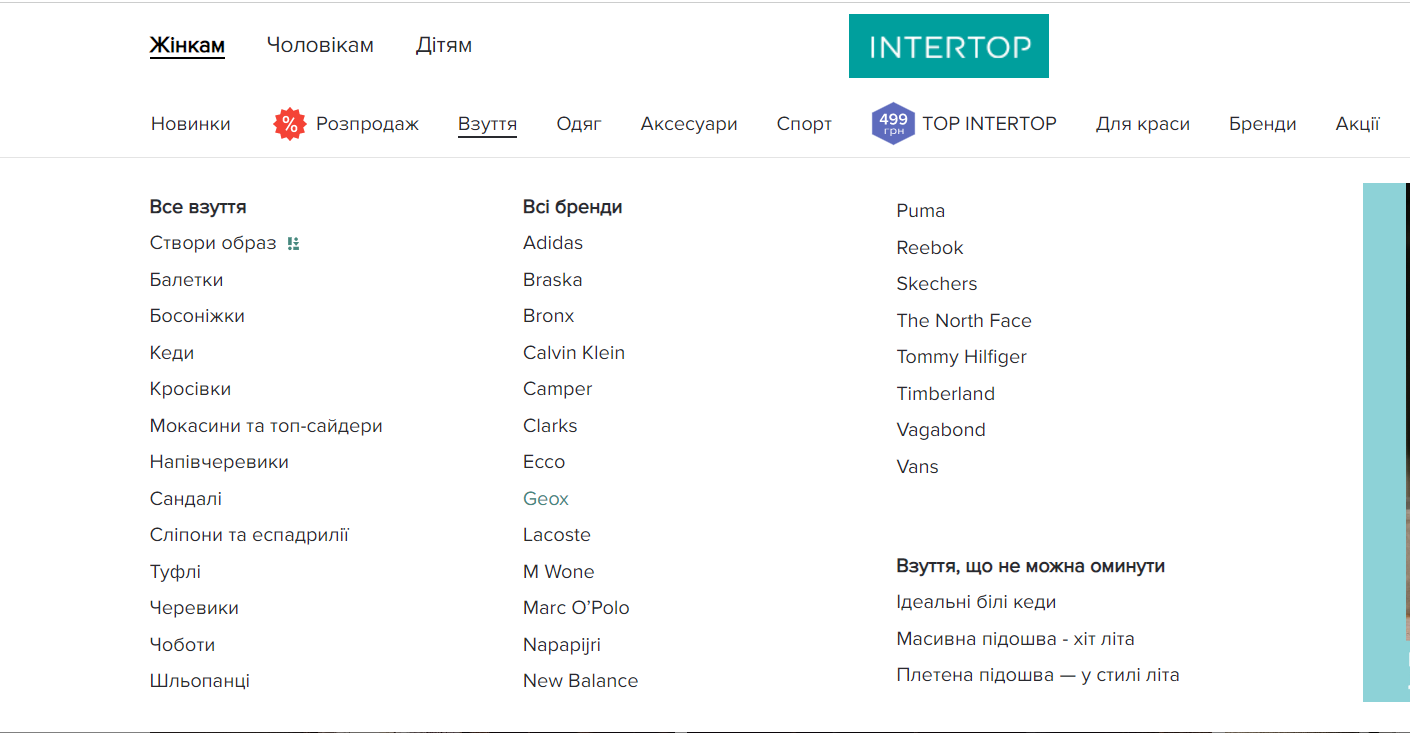Click the teal promo banner on the right
1410x733 pixels.
pos(1386,442)
